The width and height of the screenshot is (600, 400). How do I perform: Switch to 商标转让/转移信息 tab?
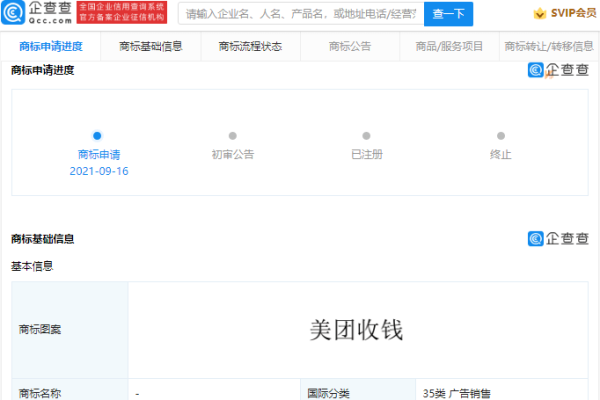(549, 46)
